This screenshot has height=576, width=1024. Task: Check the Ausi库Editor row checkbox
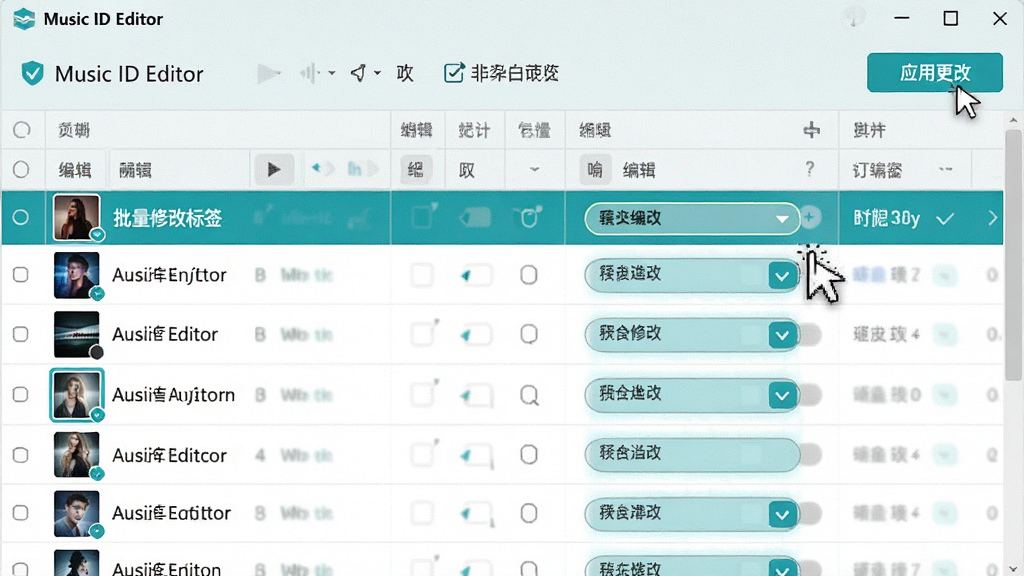pos(21,334)
